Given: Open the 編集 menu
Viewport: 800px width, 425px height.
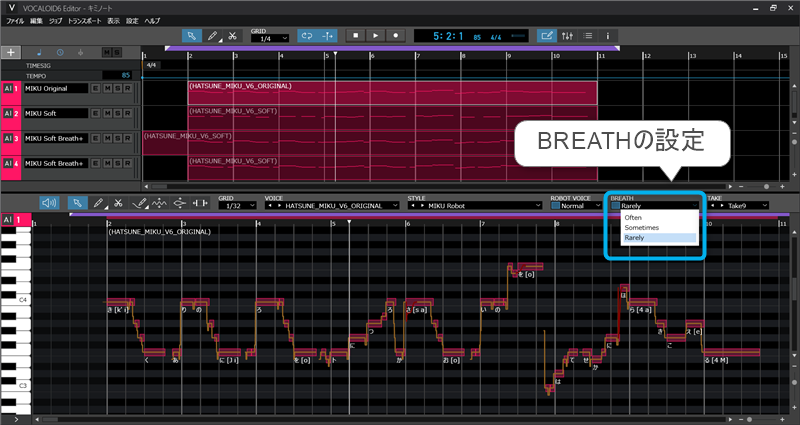Looking at the screenshot, I should (x=36, y=21).
